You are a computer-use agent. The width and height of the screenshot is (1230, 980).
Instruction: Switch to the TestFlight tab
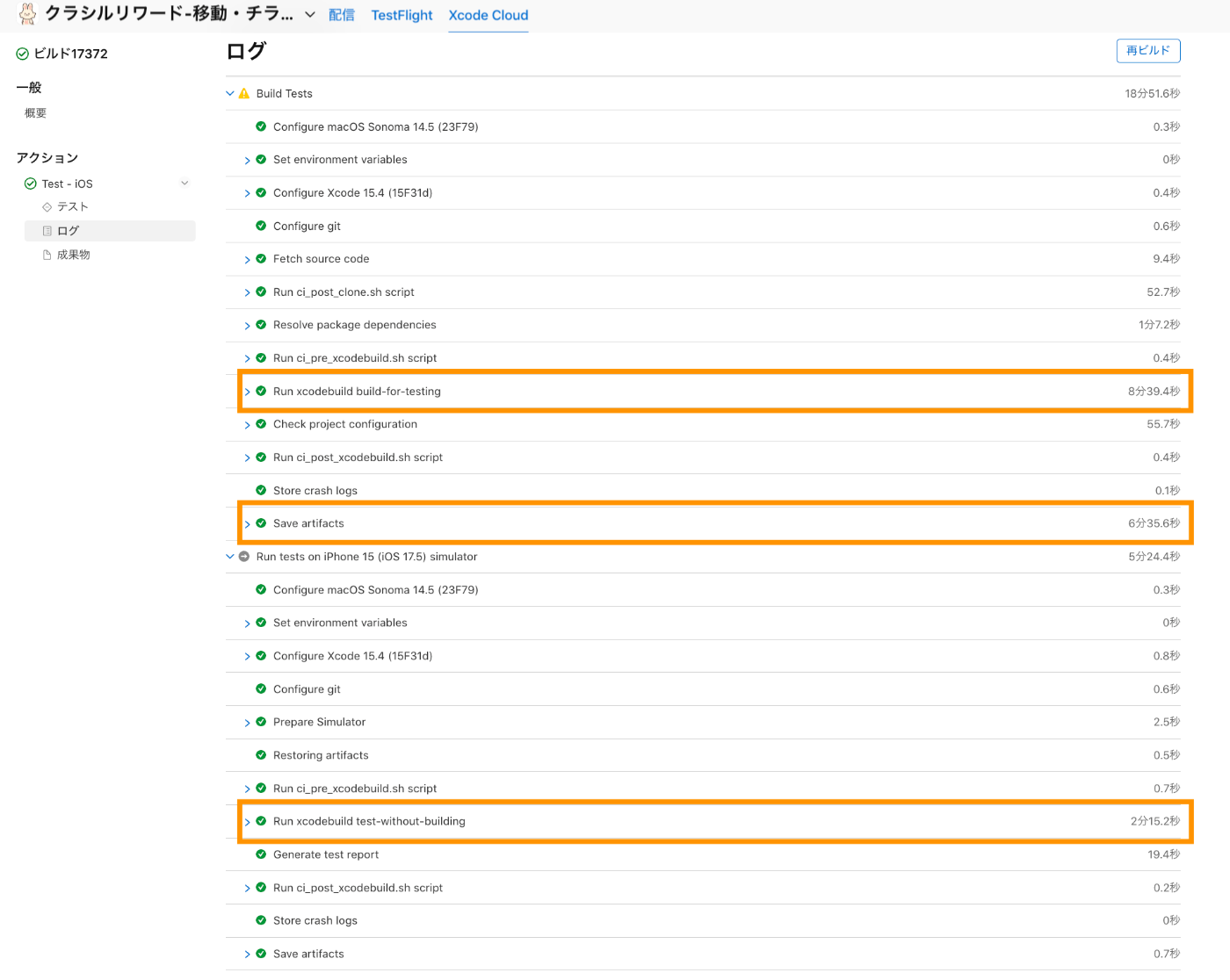click(402, 15)
